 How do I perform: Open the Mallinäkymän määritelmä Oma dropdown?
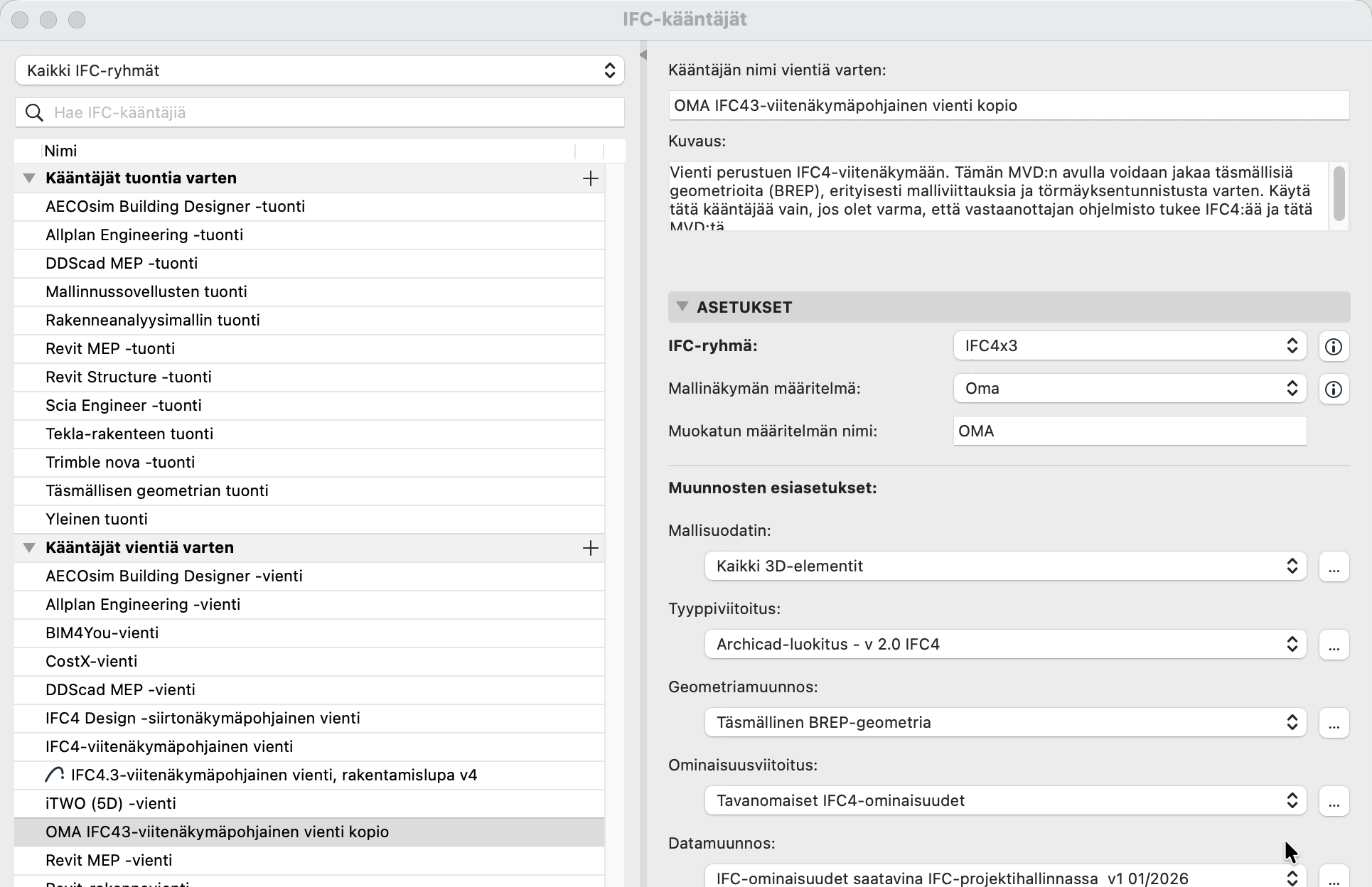1130,389
